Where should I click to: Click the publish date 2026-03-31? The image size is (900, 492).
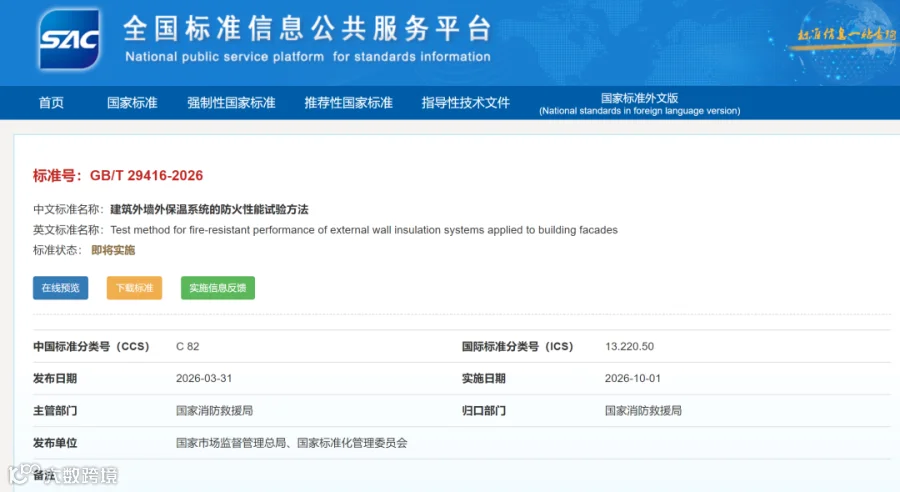204,378
